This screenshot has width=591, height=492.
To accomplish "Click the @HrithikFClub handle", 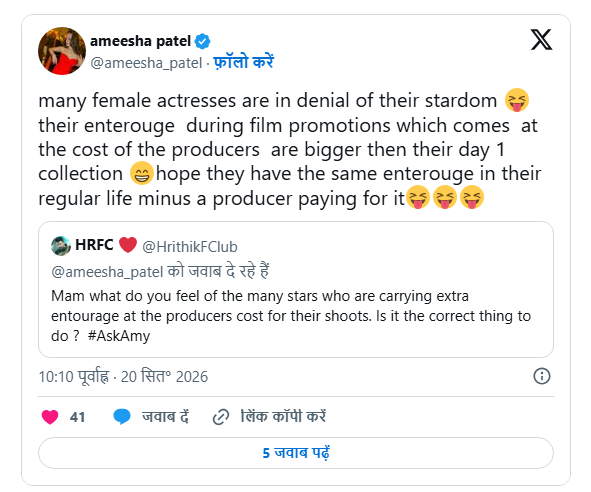I will click(x=190, y=247).
